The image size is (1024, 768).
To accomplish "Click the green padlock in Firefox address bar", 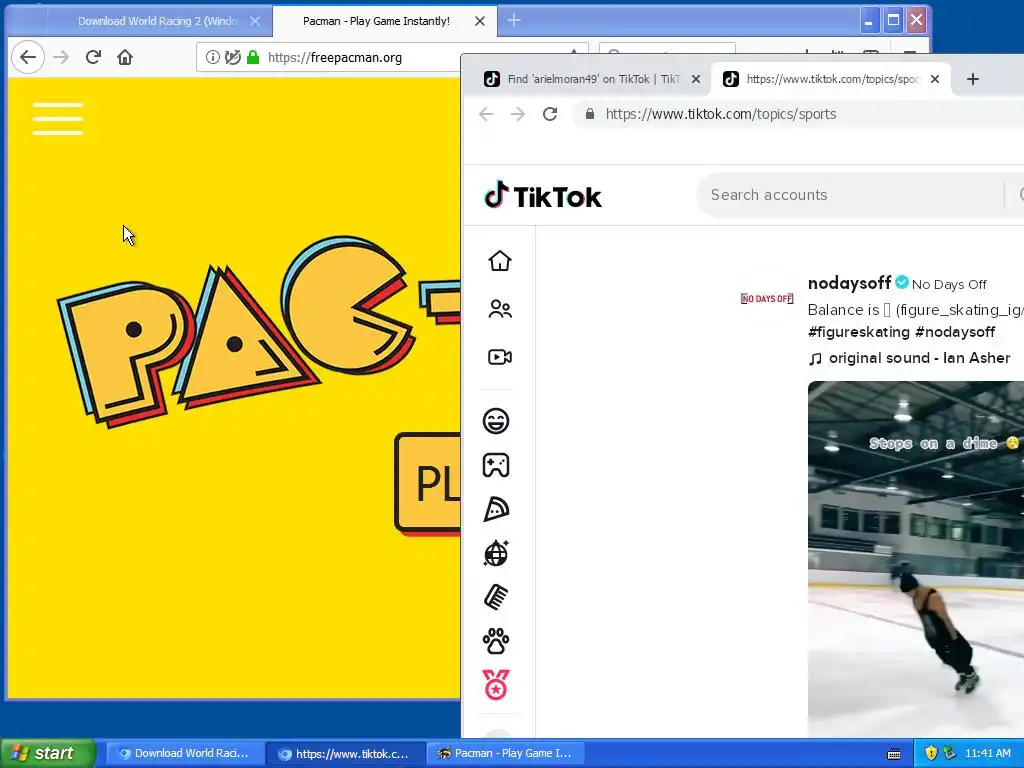I will pyautogui.click(x=253, y=57).
